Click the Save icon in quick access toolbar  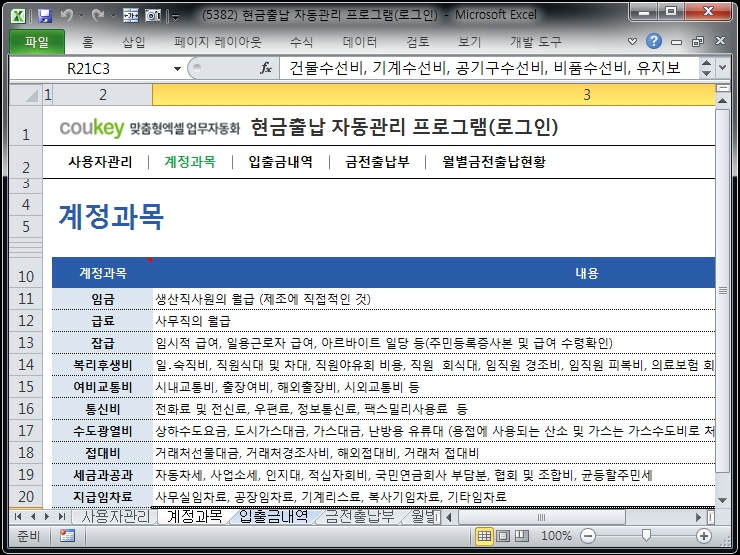pyautogui.click(x=44, y=16)
